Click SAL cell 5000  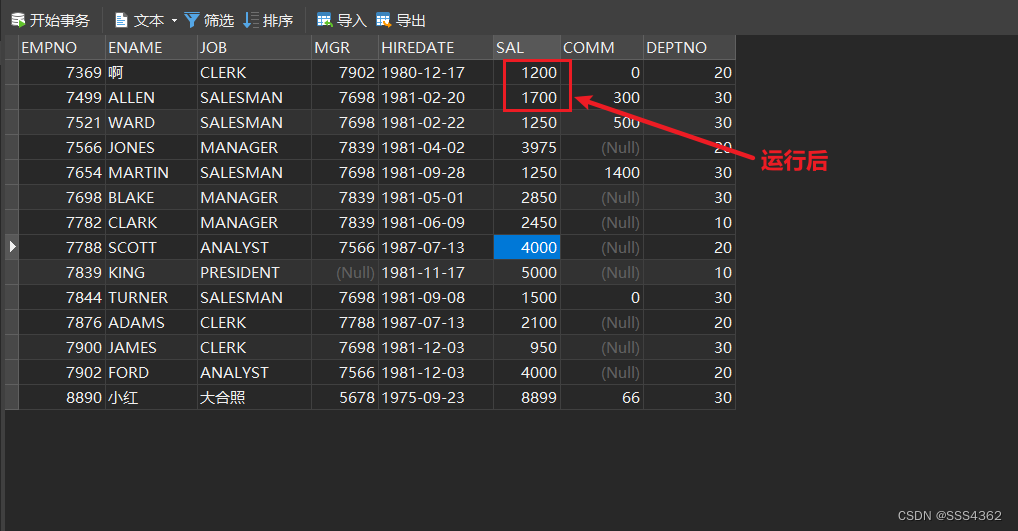527,273
